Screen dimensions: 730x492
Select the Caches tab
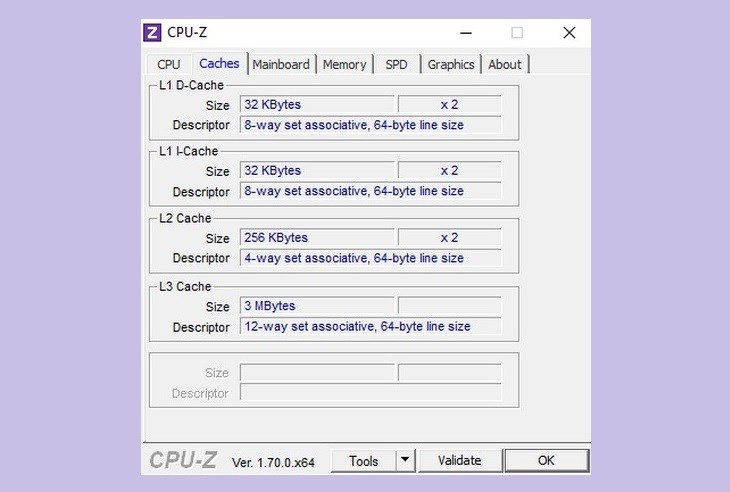tap(219, 63)
